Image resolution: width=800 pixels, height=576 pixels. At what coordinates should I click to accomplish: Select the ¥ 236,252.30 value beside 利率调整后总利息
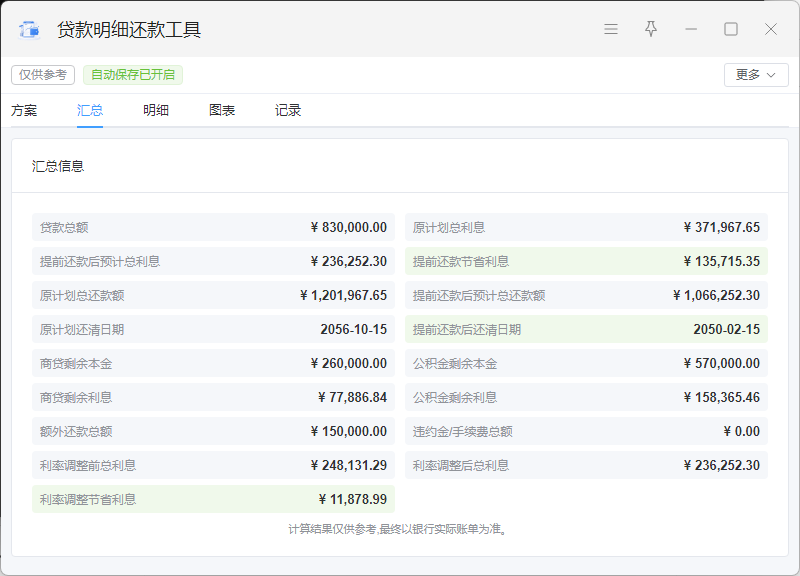pos(721,466)
